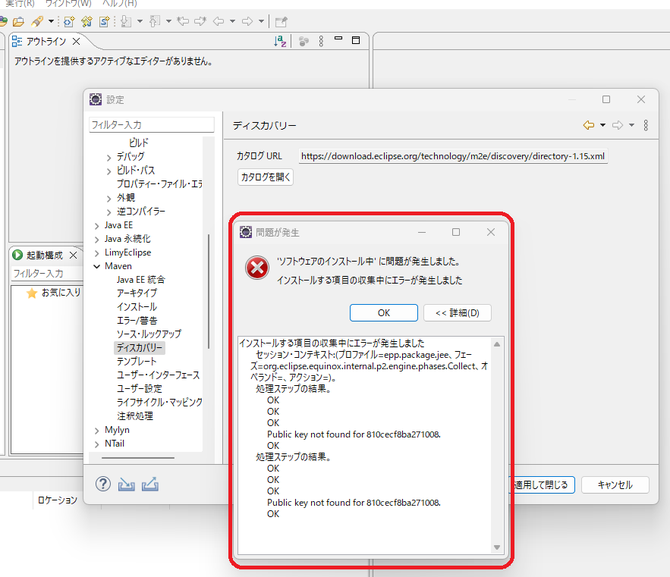Minimize the Outline view panel
This screenshot has width=670, height=577.
point(338,39)
